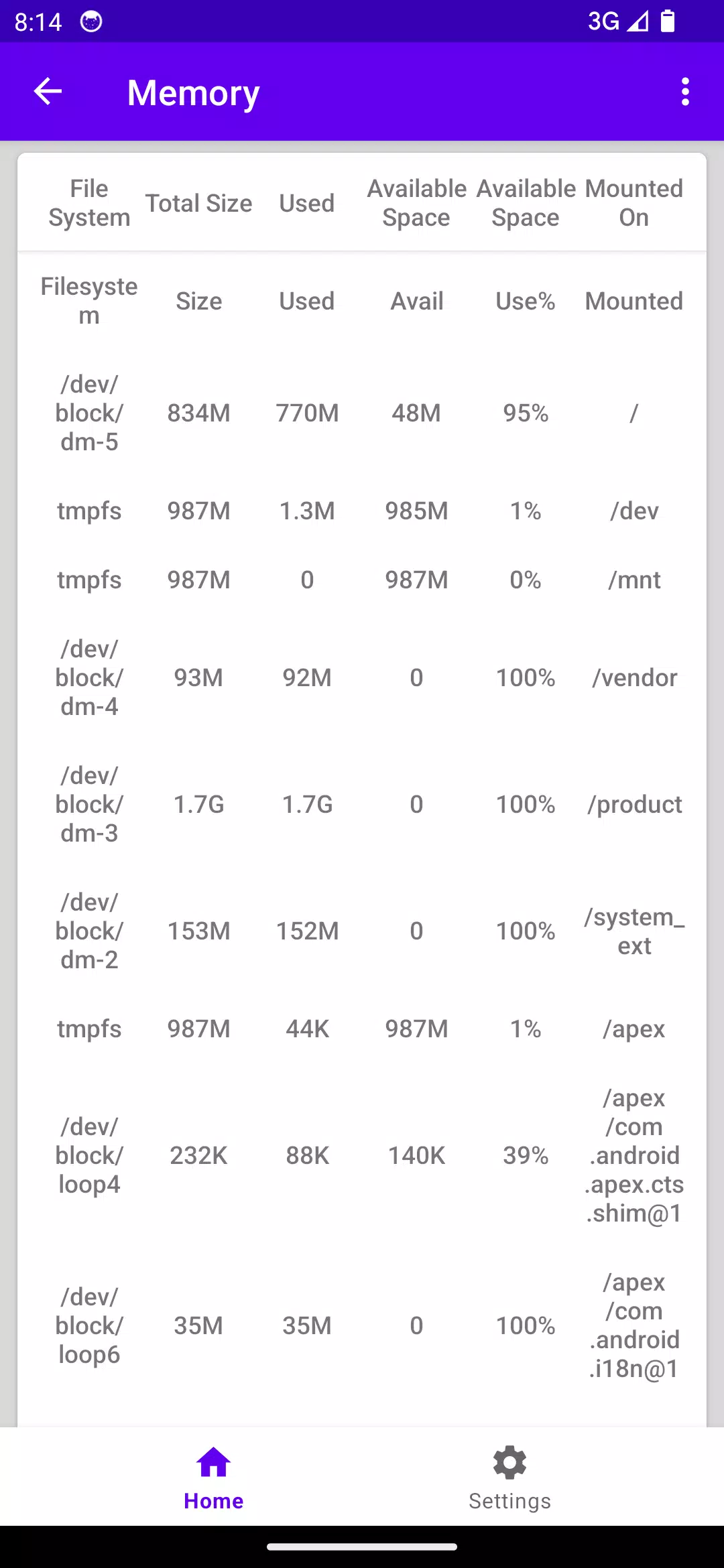Tap the File System column header
This screenshot has width=724, height=1568.
coord(89,203)
